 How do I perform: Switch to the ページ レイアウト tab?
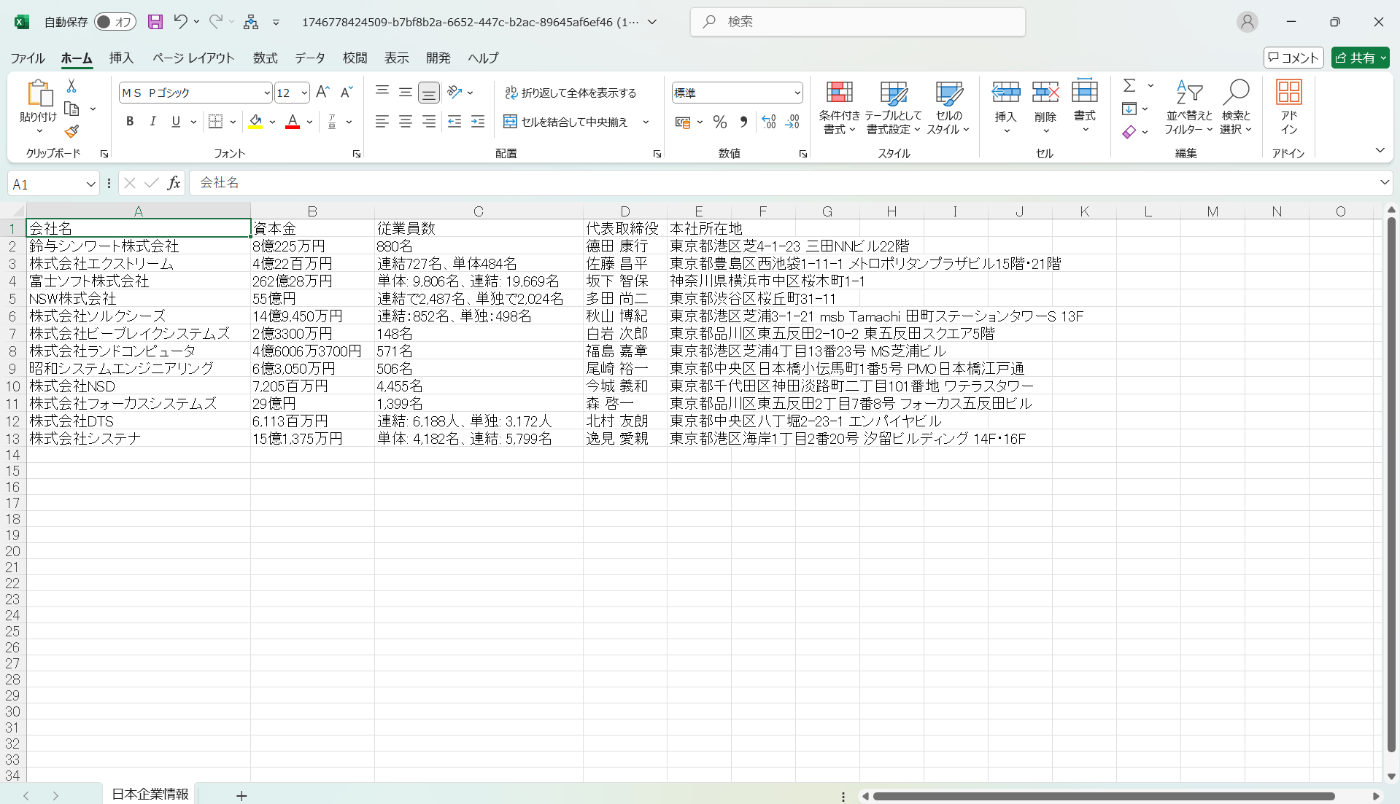click(194, 58)
